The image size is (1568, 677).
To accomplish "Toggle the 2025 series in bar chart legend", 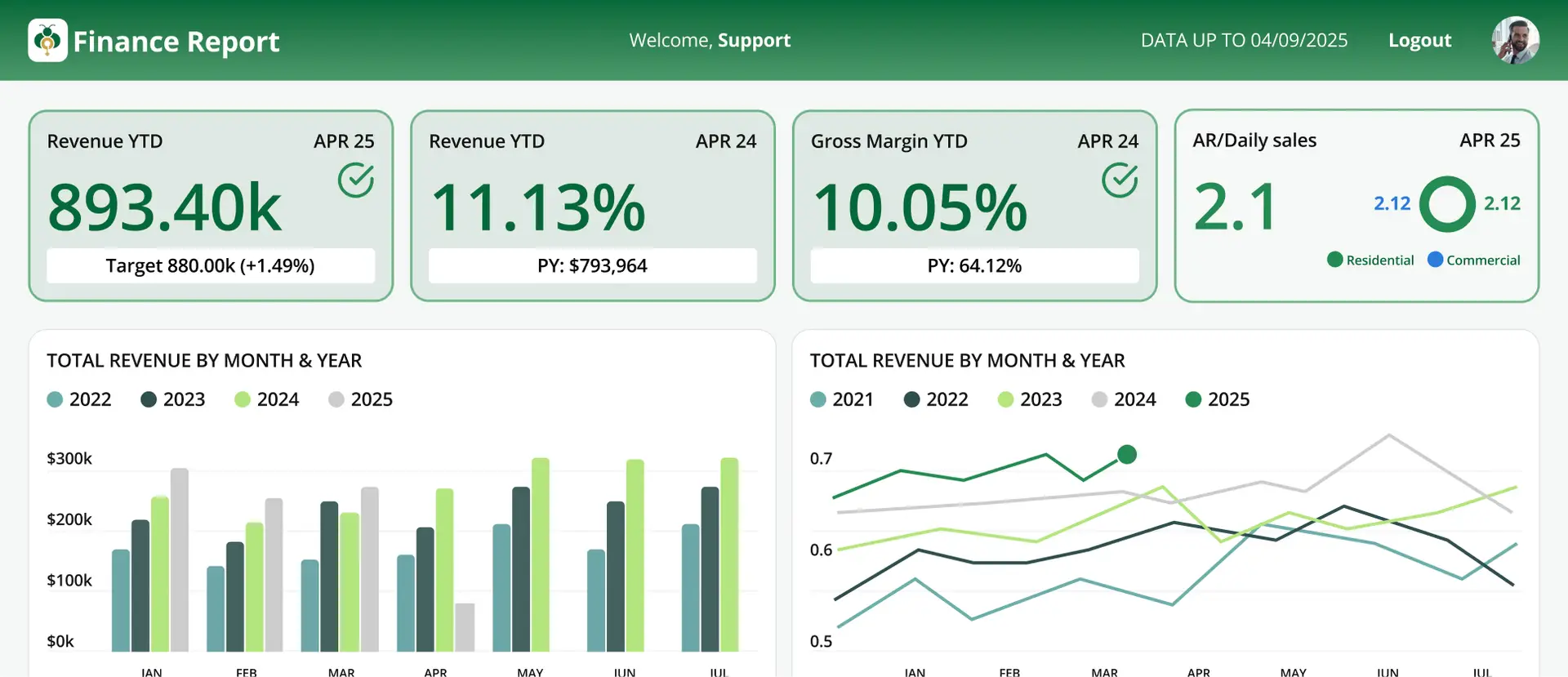I will tap(360, 399).
